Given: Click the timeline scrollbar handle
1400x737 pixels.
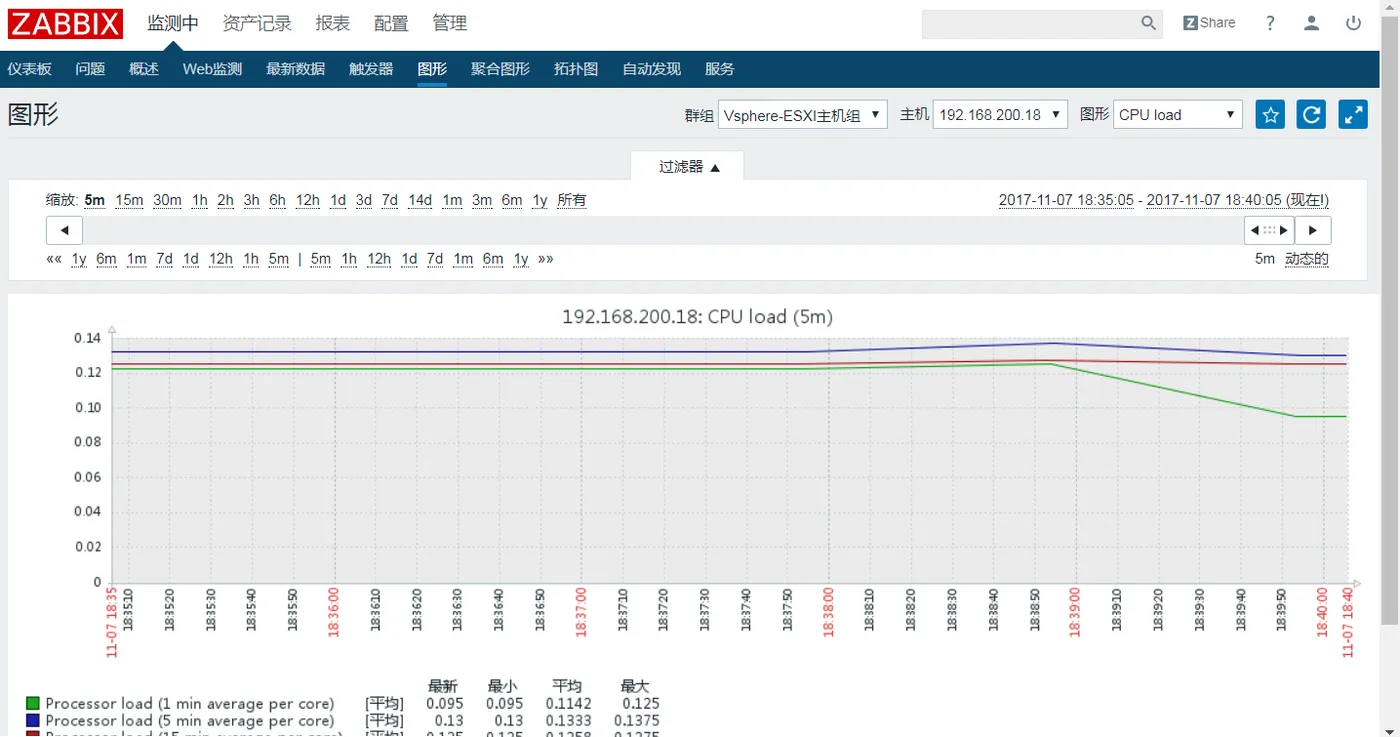Looking at the screenshot, I should (x=1269, y=231).
